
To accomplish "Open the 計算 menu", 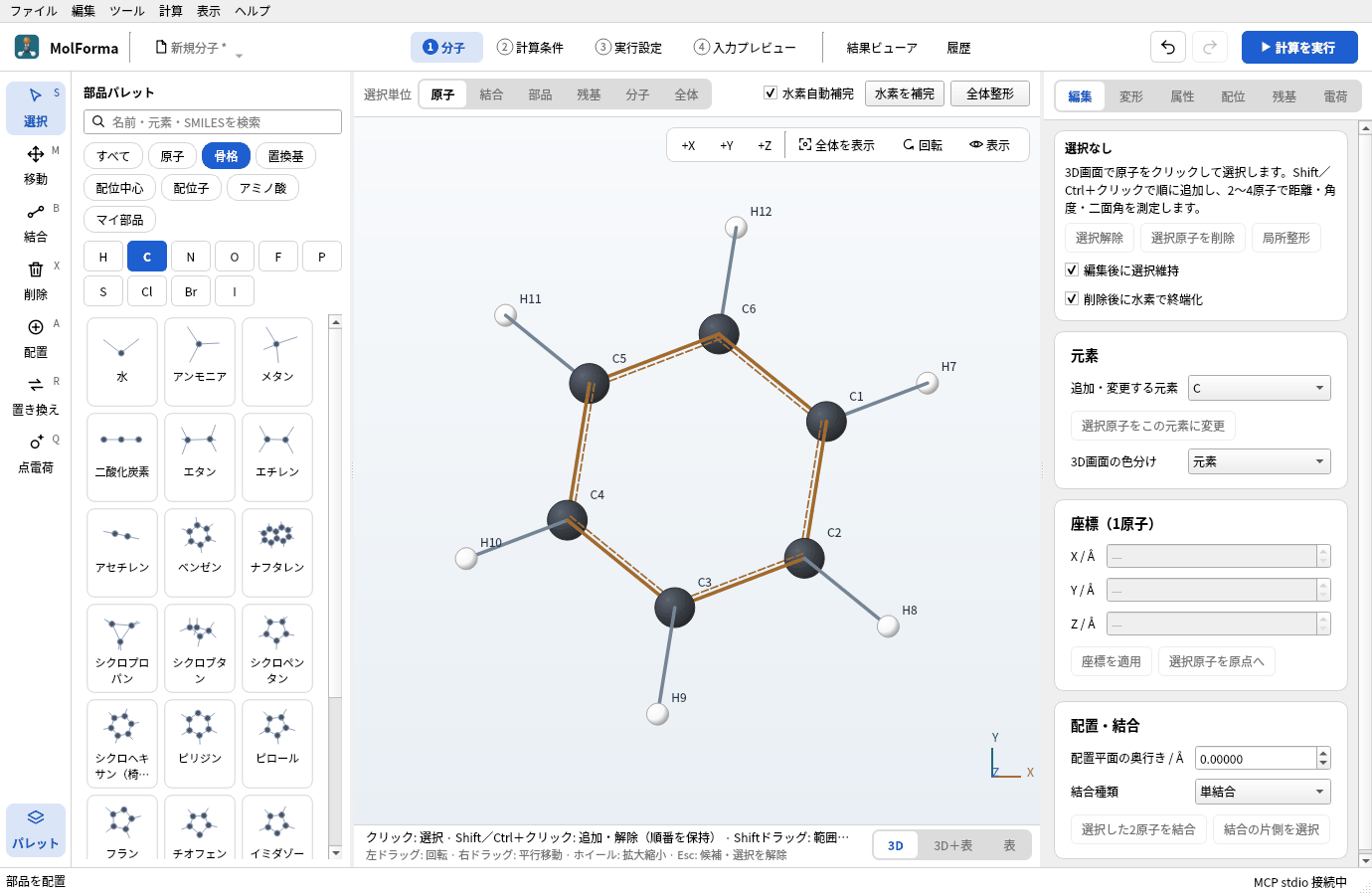I will (171, 11).
